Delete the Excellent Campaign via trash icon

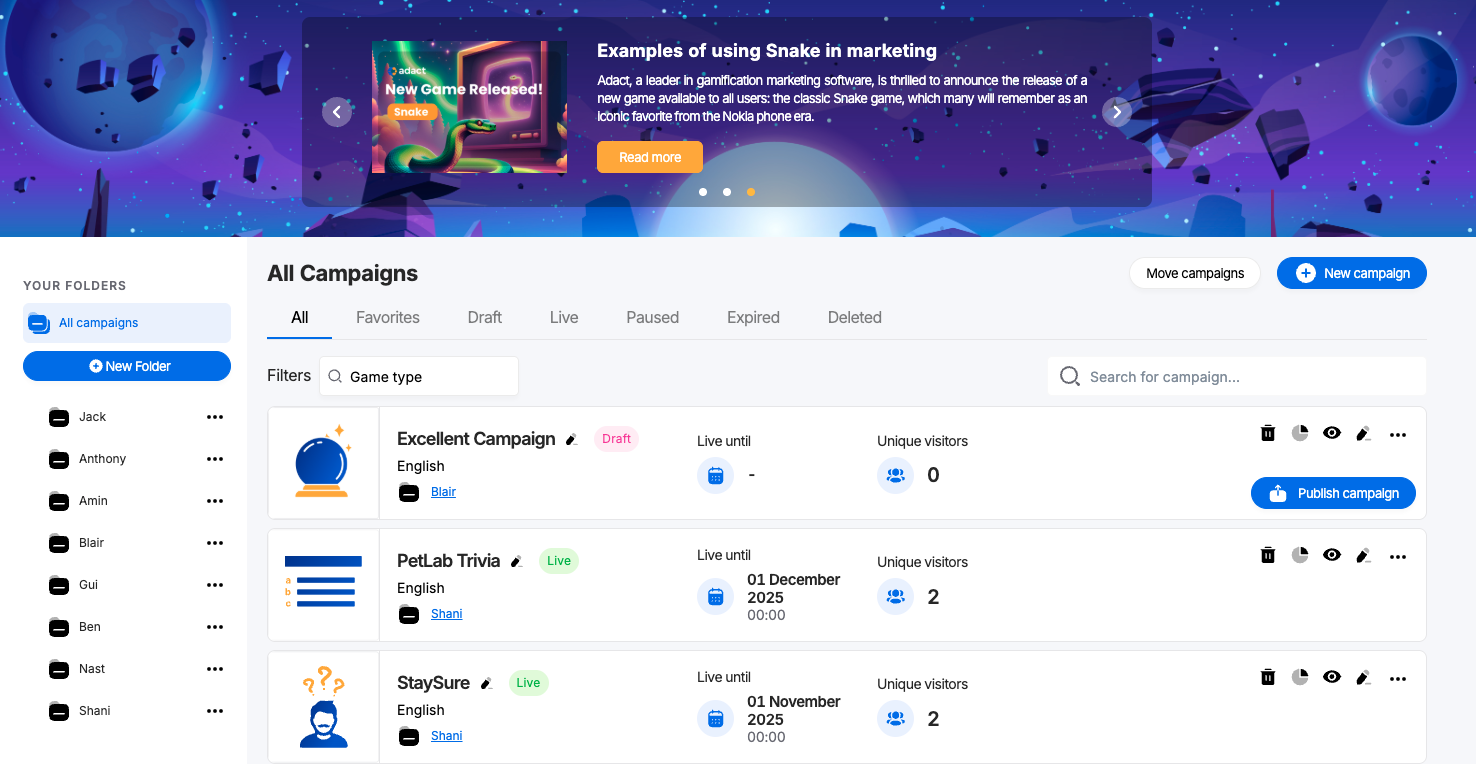(1268, 433)
